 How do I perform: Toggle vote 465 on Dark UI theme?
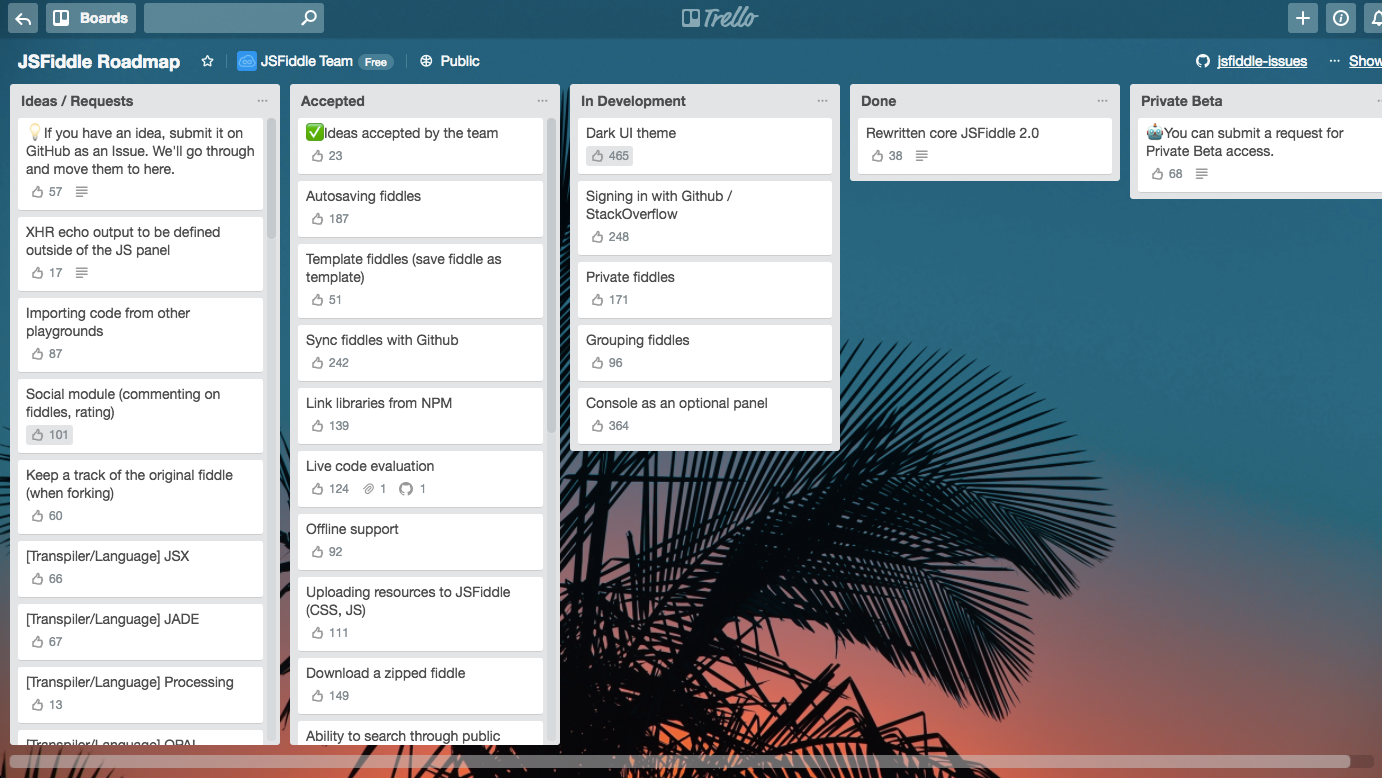[x=609, y=156]
